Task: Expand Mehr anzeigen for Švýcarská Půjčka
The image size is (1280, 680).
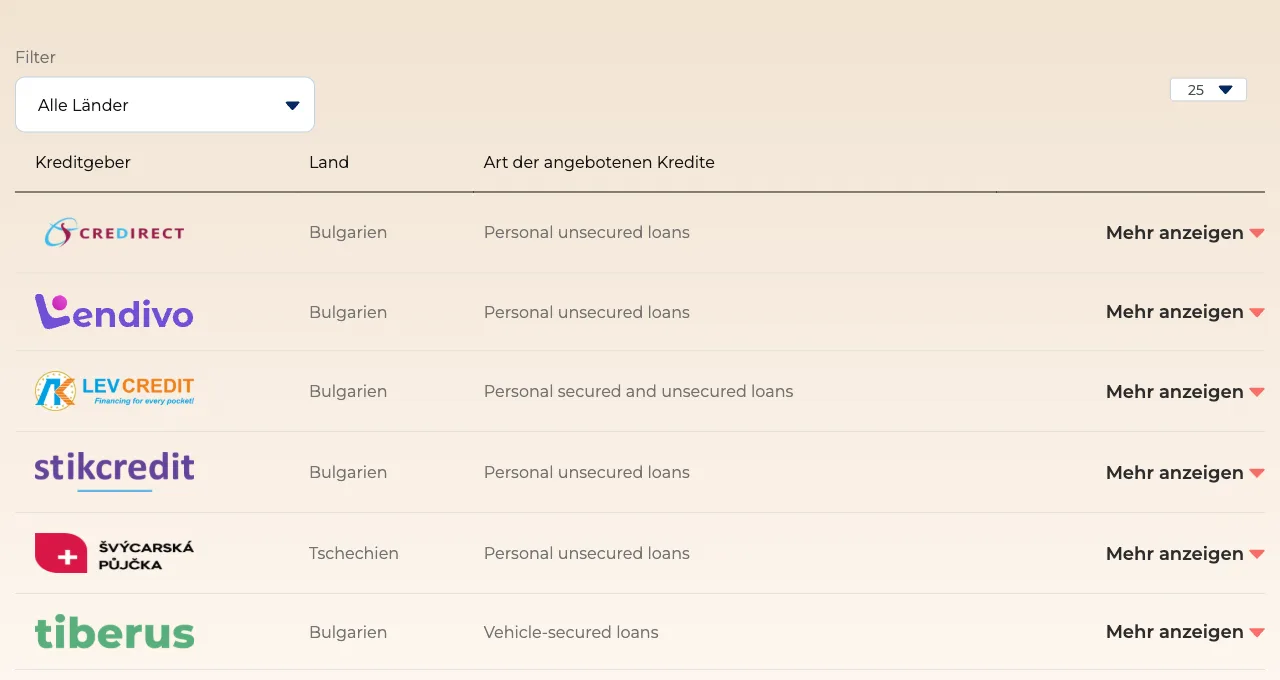Action: tap(1185, 554)
